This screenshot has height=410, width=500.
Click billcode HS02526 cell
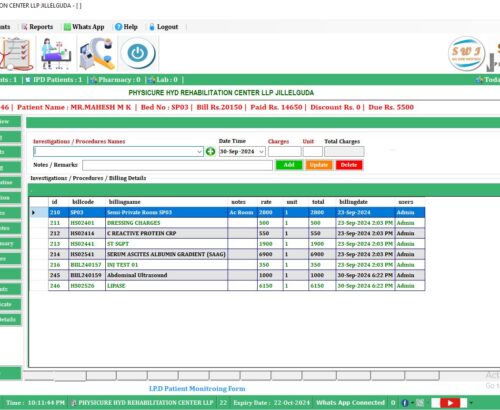(87, 286)
